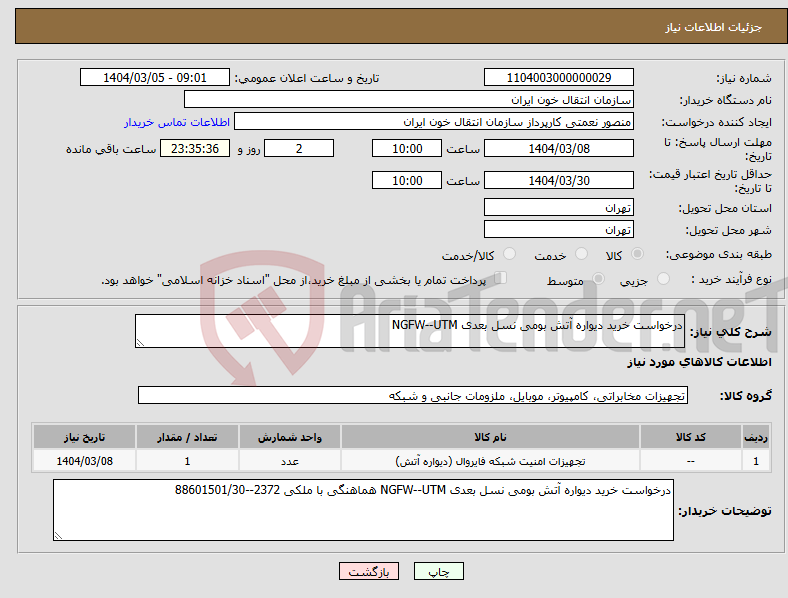Click the گروه کالا label
This screenshot has width=788, height=598.
(x=746, y=396)
